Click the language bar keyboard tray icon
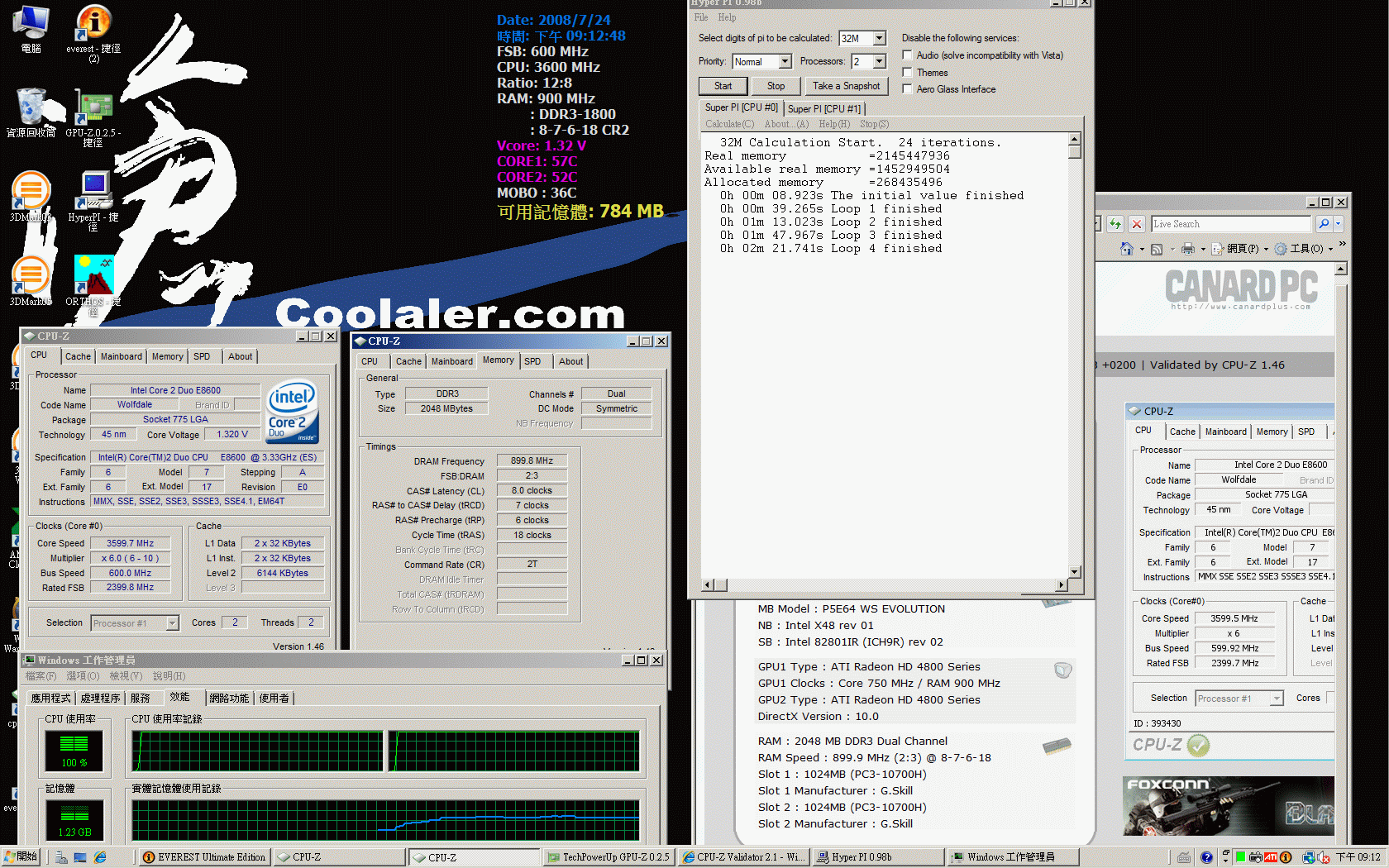 [1184, 857]
